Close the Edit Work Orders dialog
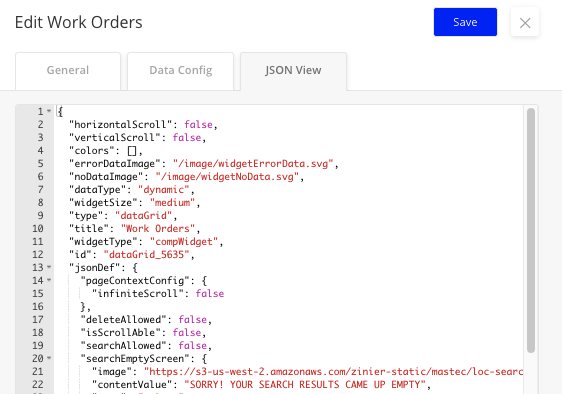 [525, 23]
